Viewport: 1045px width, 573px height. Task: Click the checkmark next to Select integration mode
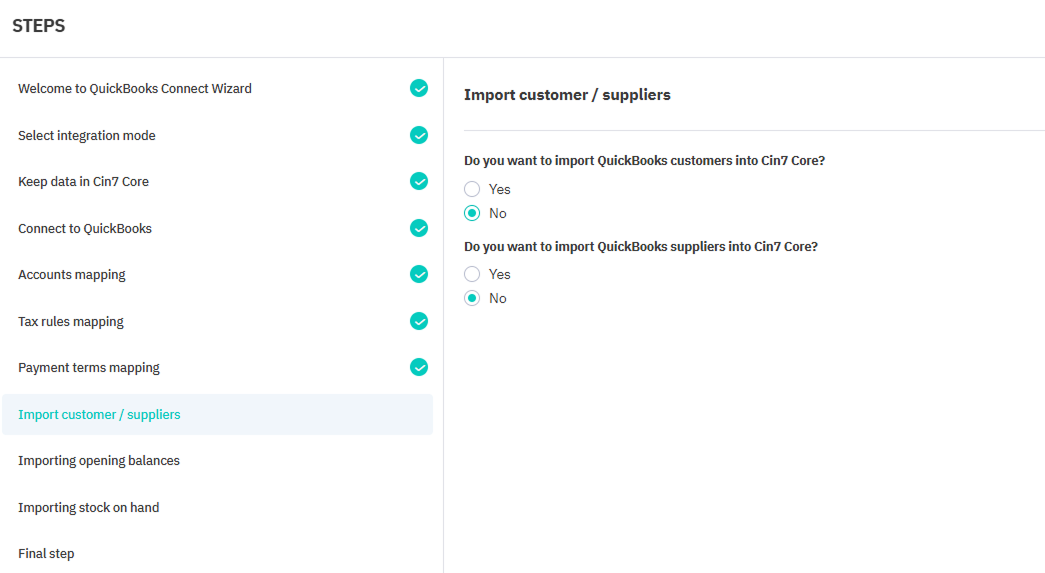click(x=419, y=135)
